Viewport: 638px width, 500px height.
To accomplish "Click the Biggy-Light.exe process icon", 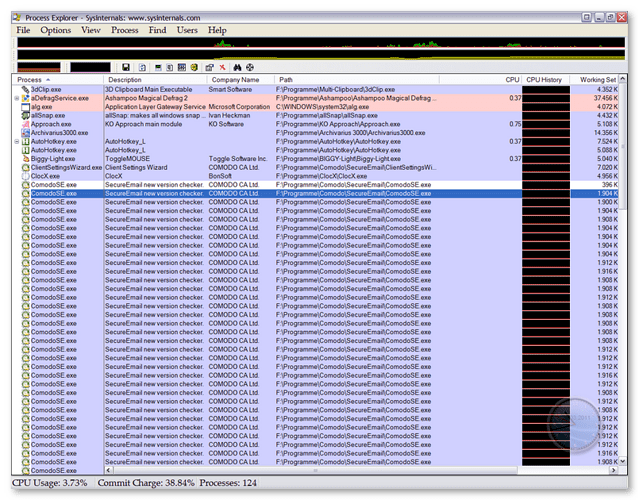I will point(26,159).
